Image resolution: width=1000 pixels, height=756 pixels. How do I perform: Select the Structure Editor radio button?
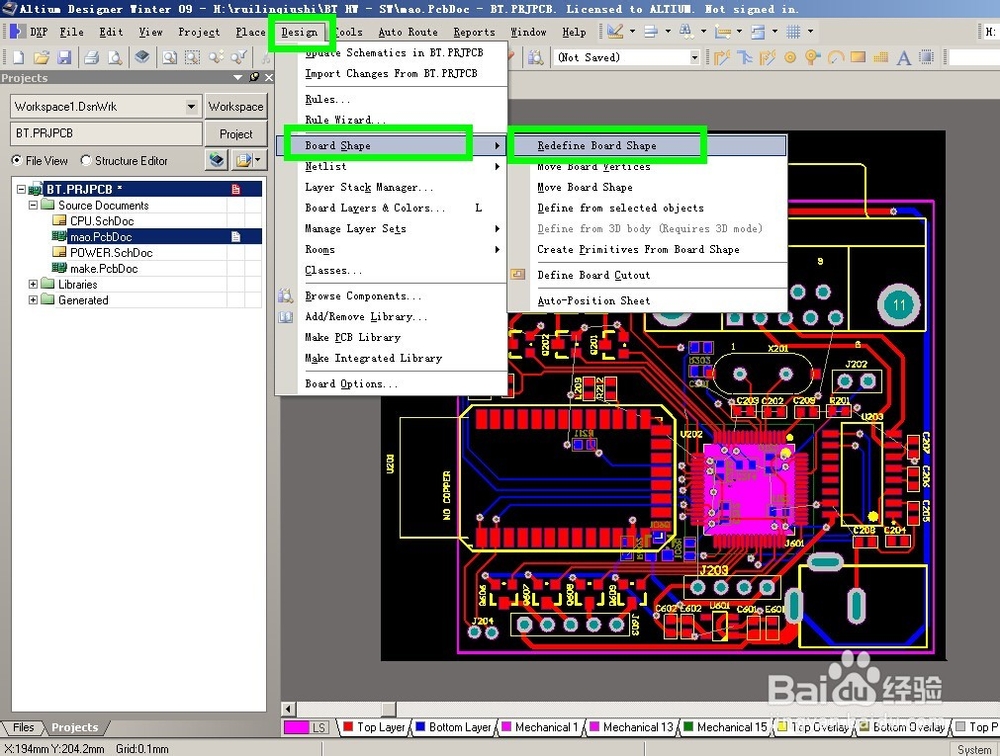(85, 160)
